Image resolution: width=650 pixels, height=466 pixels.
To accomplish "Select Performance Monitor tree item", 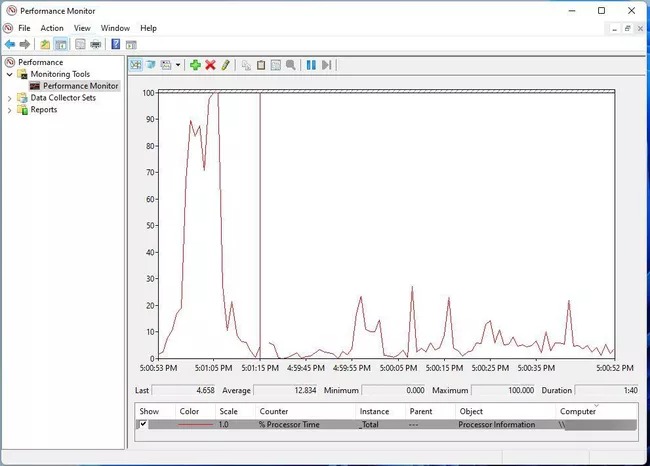I will [x=80, y=86].
